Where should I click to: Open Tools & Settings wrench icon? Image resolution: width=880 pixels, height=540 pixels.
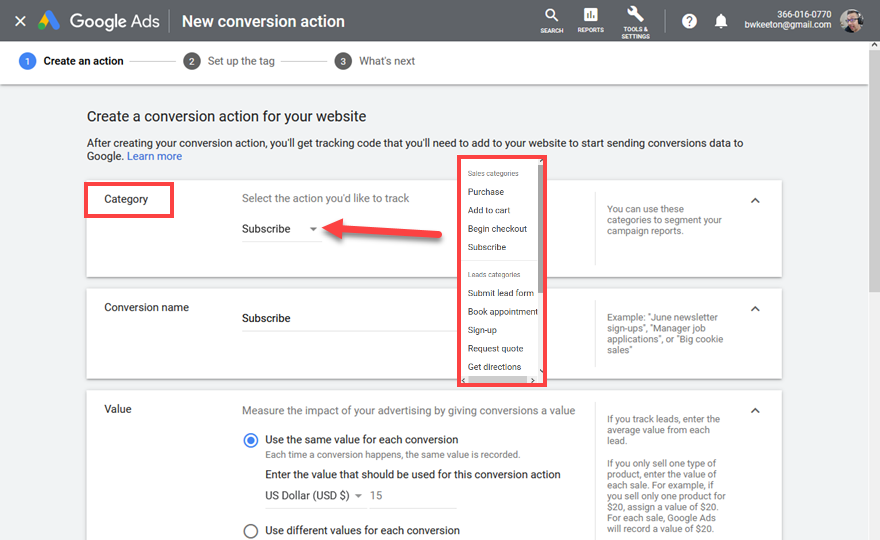click(x=635, y=17)
